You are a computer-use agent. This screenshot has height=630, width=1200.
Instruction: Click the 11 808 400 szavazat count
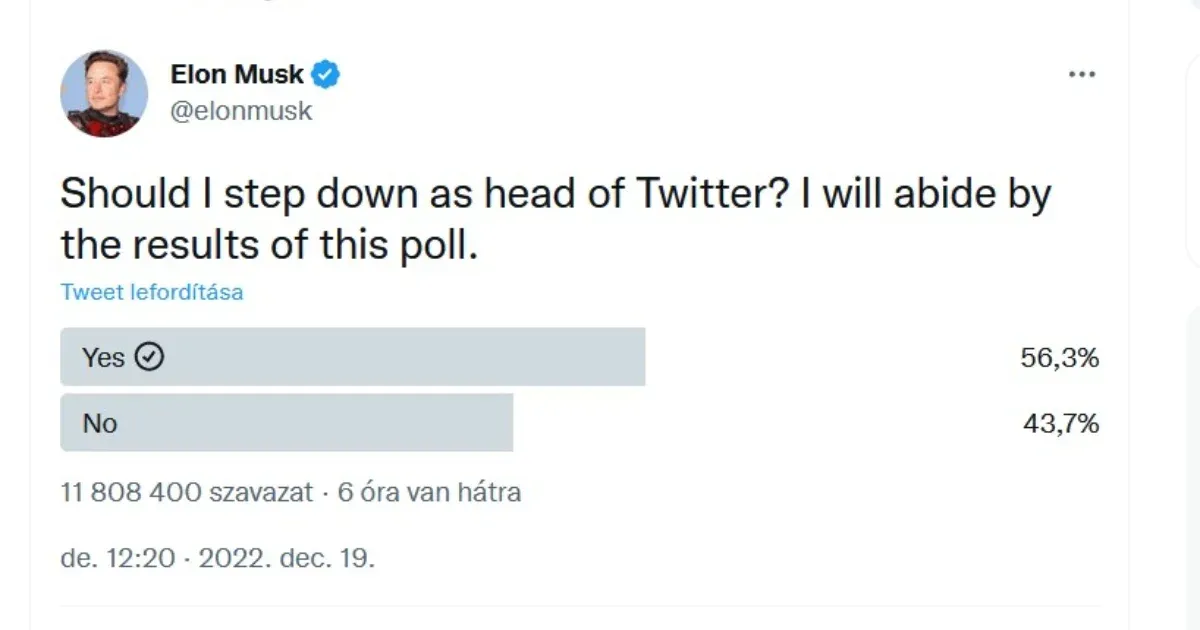(x=187, y=492)
